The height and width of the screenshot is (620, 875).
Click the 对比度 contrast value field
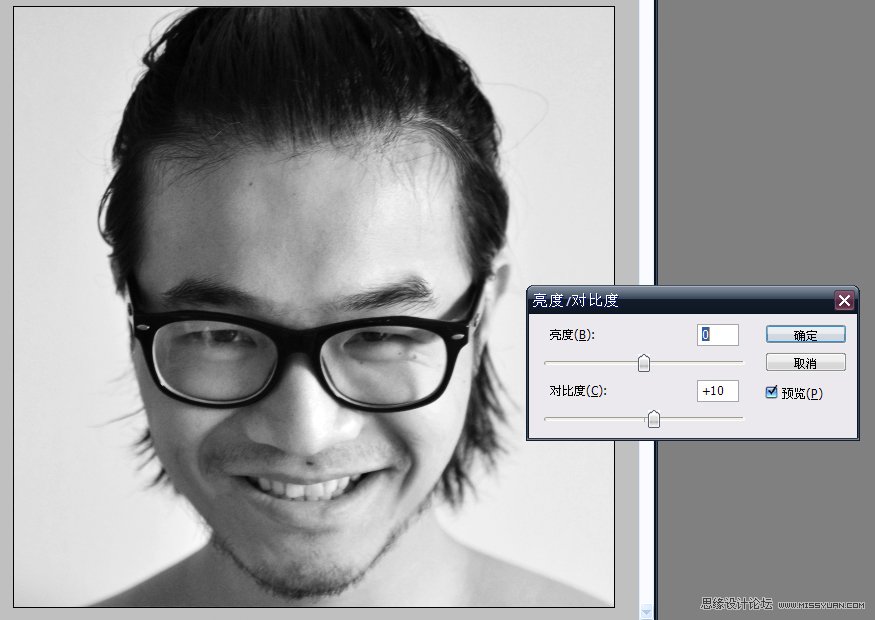coord(717,391)
